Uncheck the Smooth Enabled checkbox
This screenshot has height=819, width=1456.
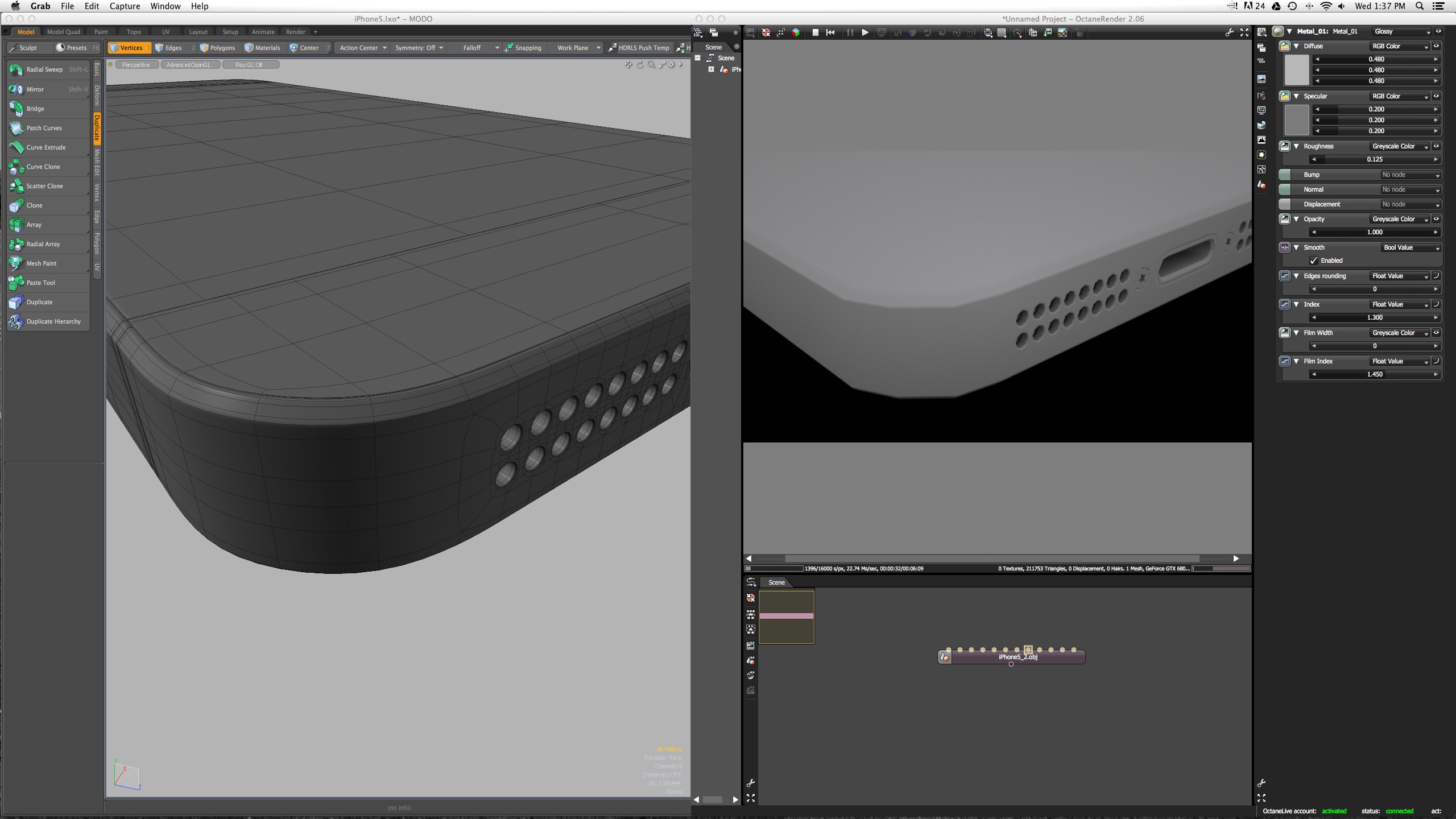coord(1314,260)
